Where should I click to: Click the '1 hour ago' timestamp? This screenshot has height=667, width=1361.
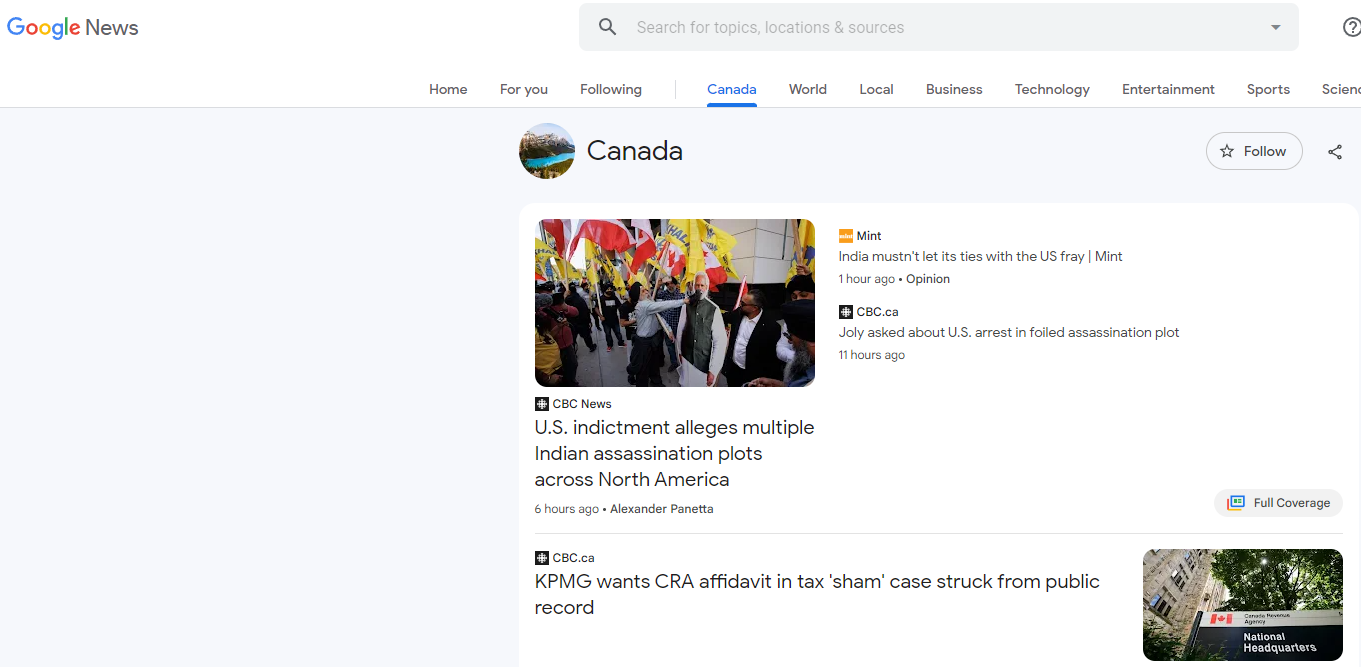(867, 279)
